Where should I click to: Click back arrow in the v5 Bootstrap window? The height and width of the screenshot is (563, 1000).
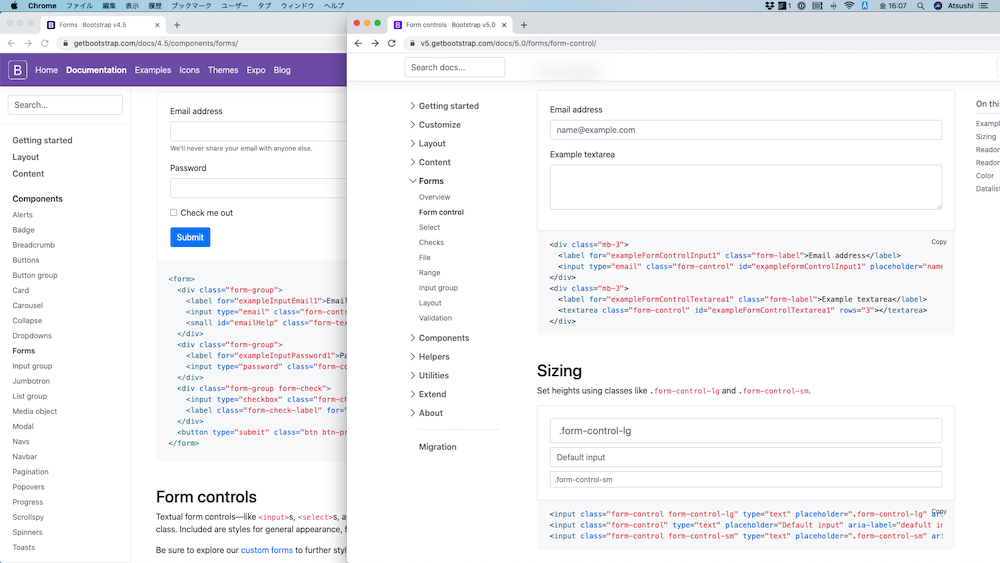pyautogui.click(x=358, y=43)
